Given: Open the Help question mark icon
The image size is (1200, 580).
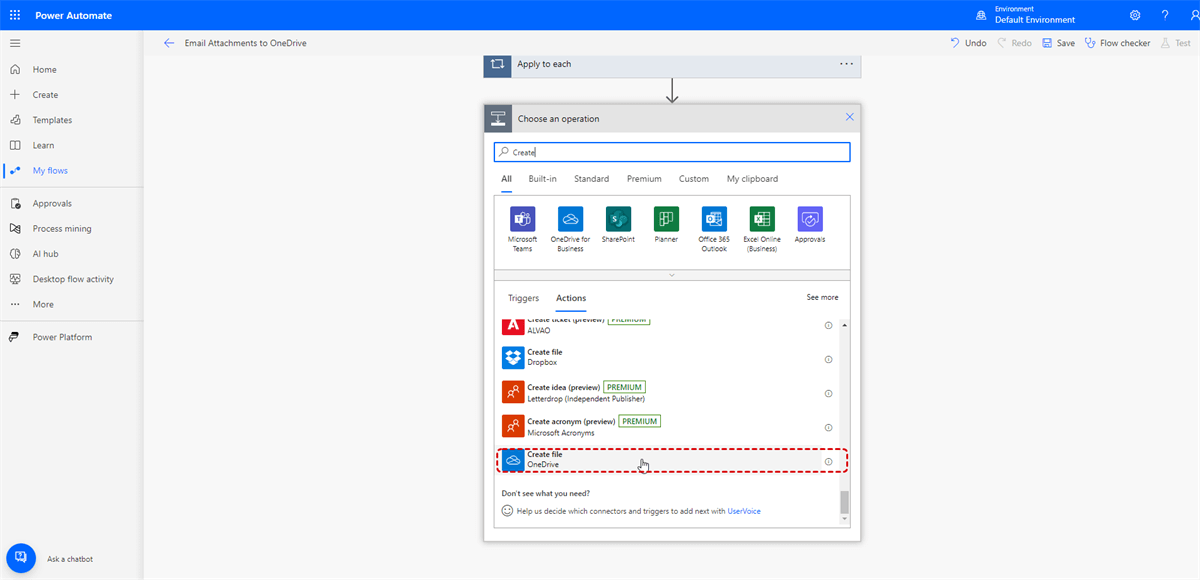Looking at the screenshot, I should pyautogui.click(x=1165, y=15).
